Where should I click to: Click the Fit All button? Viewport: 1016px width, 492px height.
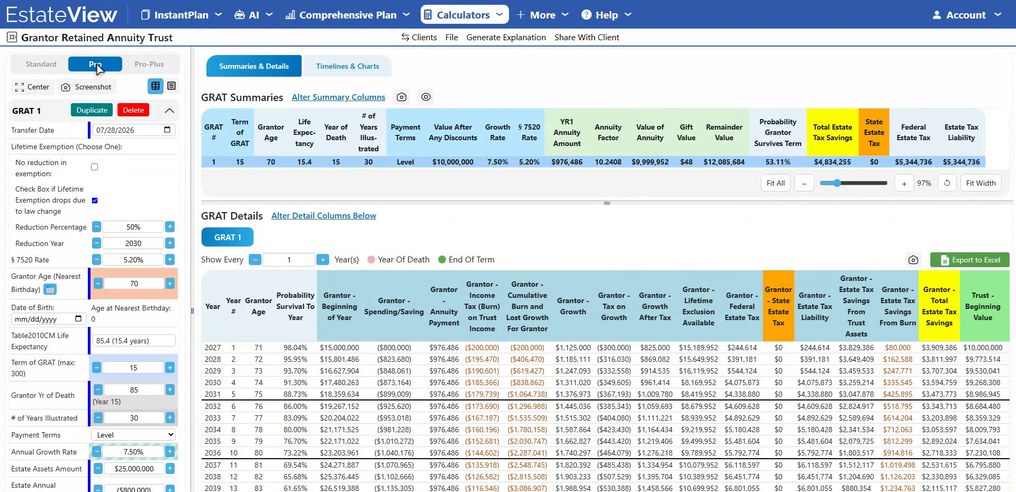pyautogui.click(x=776, y=183)
